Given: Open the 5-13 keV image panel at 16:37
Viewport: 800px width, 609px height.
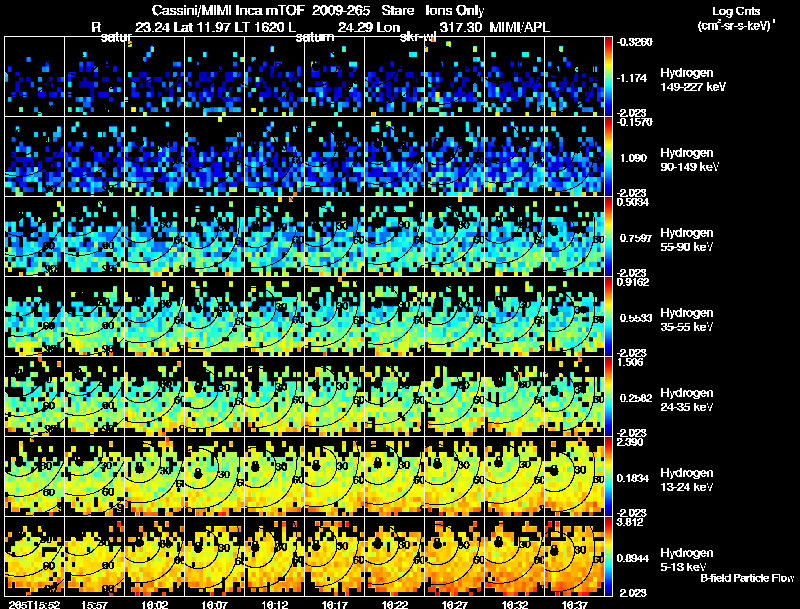Looking at the screenshot, I should (x=574, y=556).
